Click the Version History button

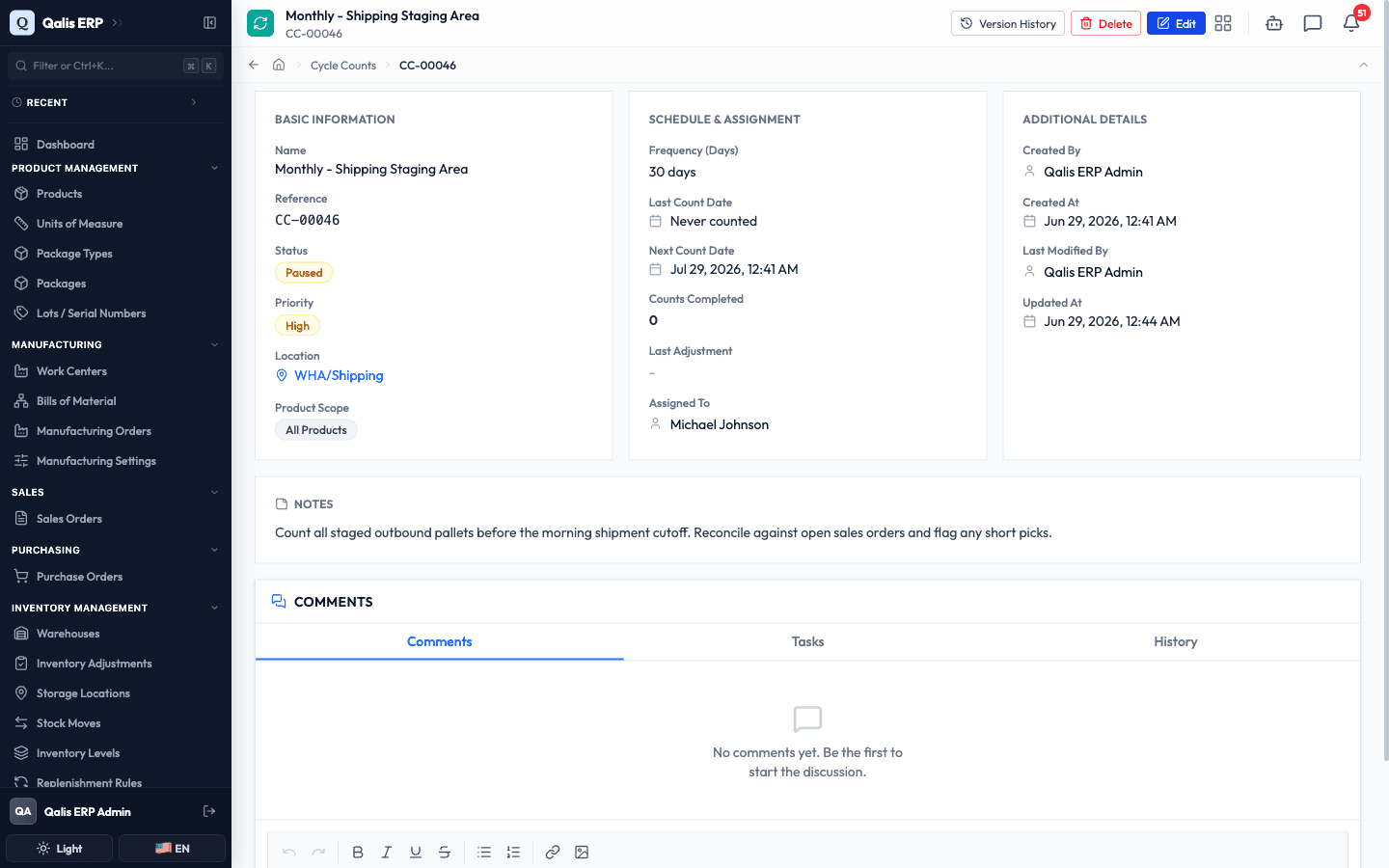click(1008, 23)
